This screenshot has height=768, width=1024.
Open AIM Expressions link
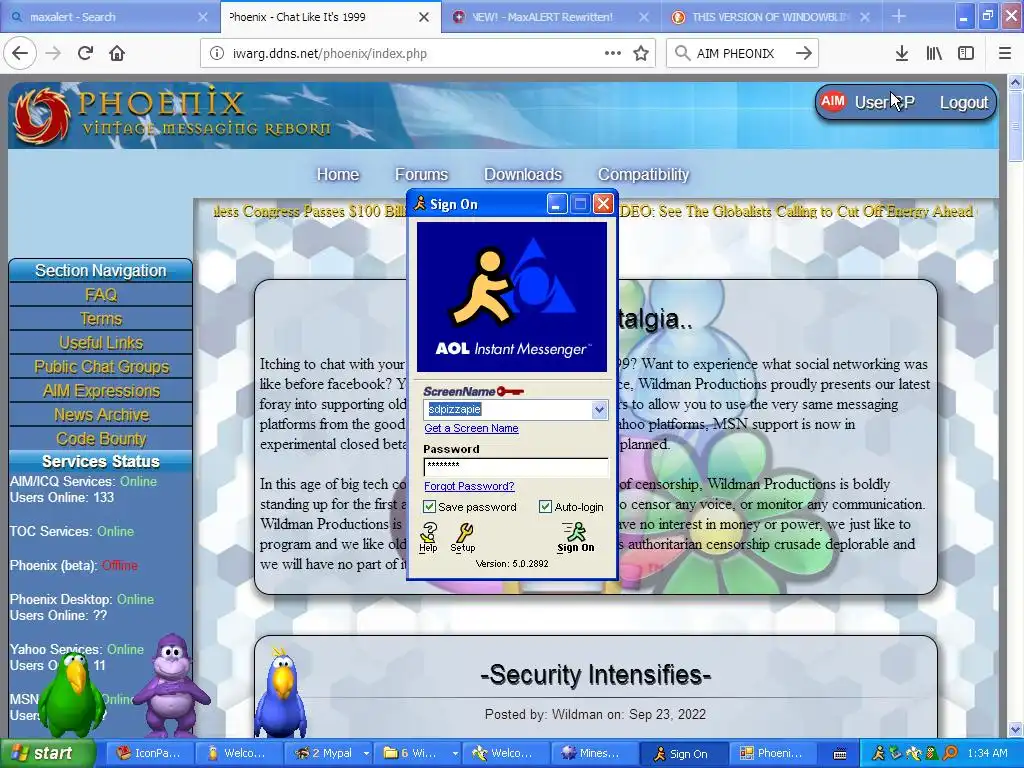click(x=101, y=391)
